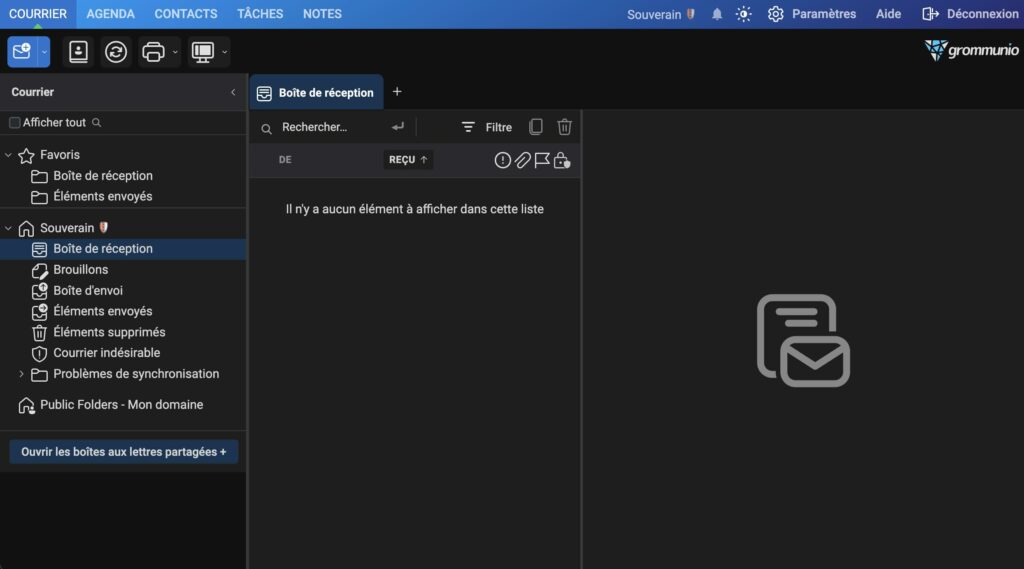Viewport: 1024px width, 569px height.
Task: Expand Problèmes de synchronisation folder
Action: pos(21,374)
